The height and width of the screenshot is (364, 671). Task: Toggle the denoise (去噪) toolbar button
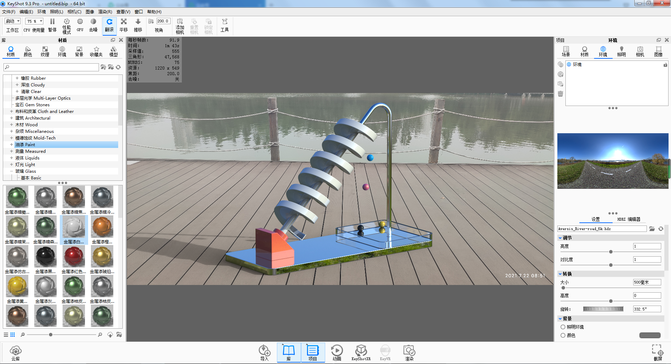coord(93,25)
